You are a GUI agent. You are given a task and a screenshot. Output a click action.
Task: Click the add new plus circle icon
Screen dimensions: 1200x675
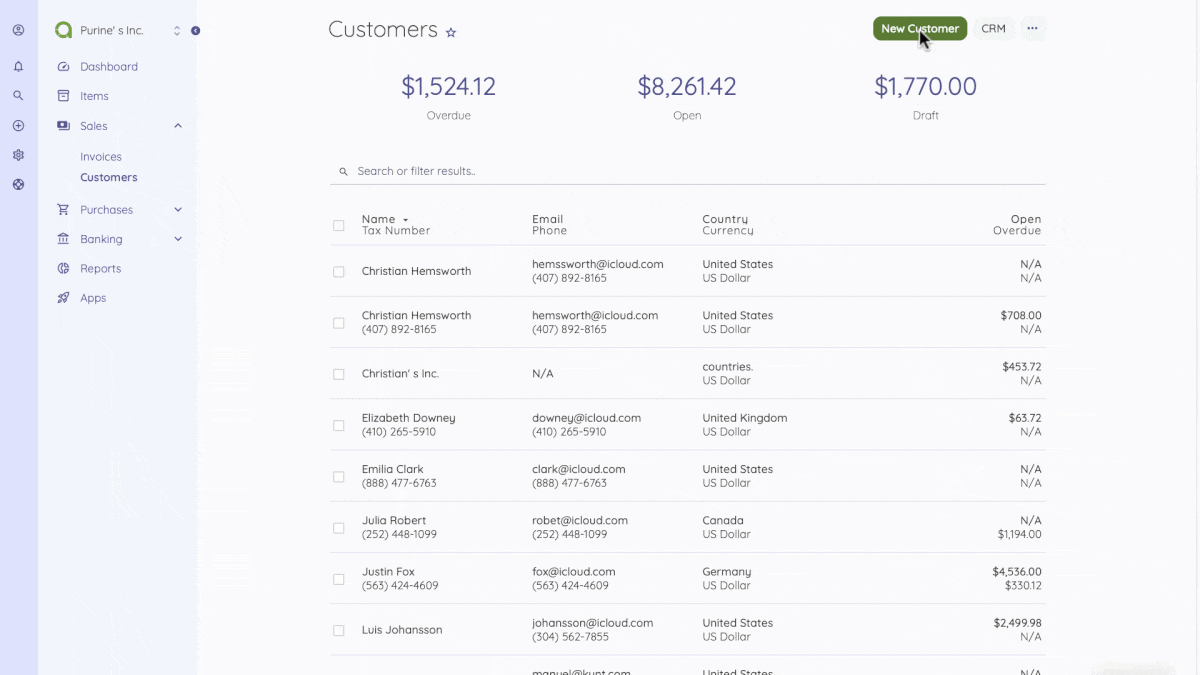[18, 126]
